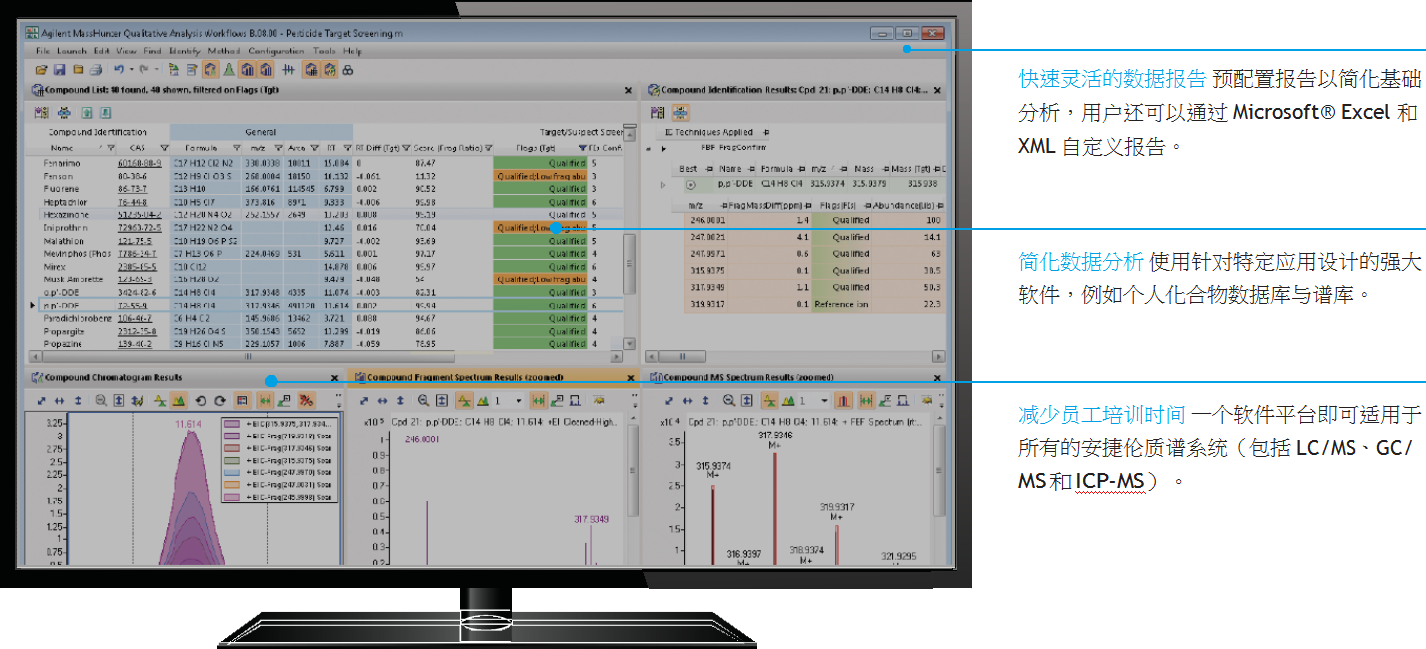The width and height of the screenshot is (1426, 649).
Task: Click the blue vertical-lines spectrum icon in main toolbar
Action: click(x=288, y=70)
